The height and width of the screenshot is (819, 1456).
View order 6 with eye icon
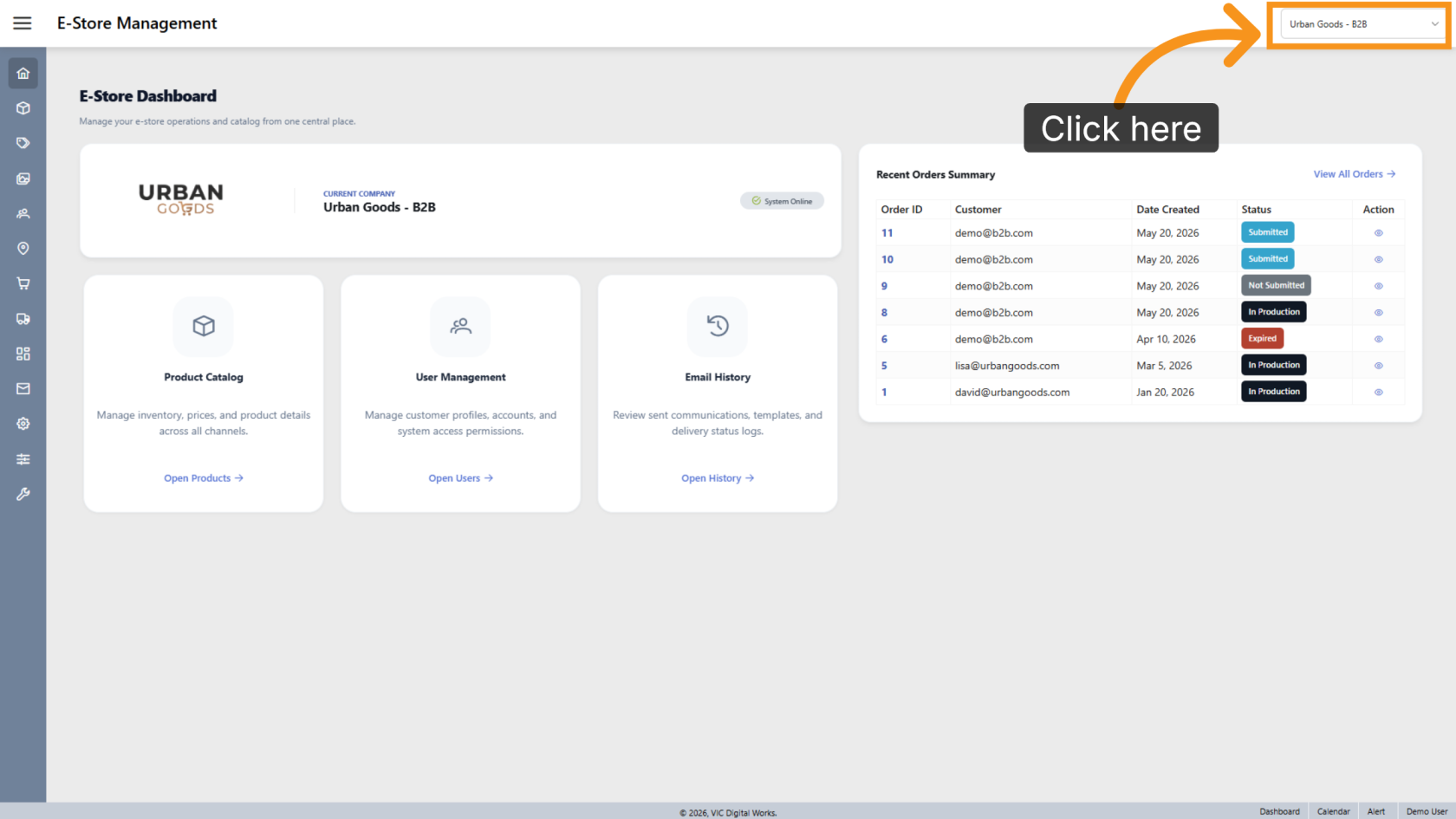pos(1378,339)
